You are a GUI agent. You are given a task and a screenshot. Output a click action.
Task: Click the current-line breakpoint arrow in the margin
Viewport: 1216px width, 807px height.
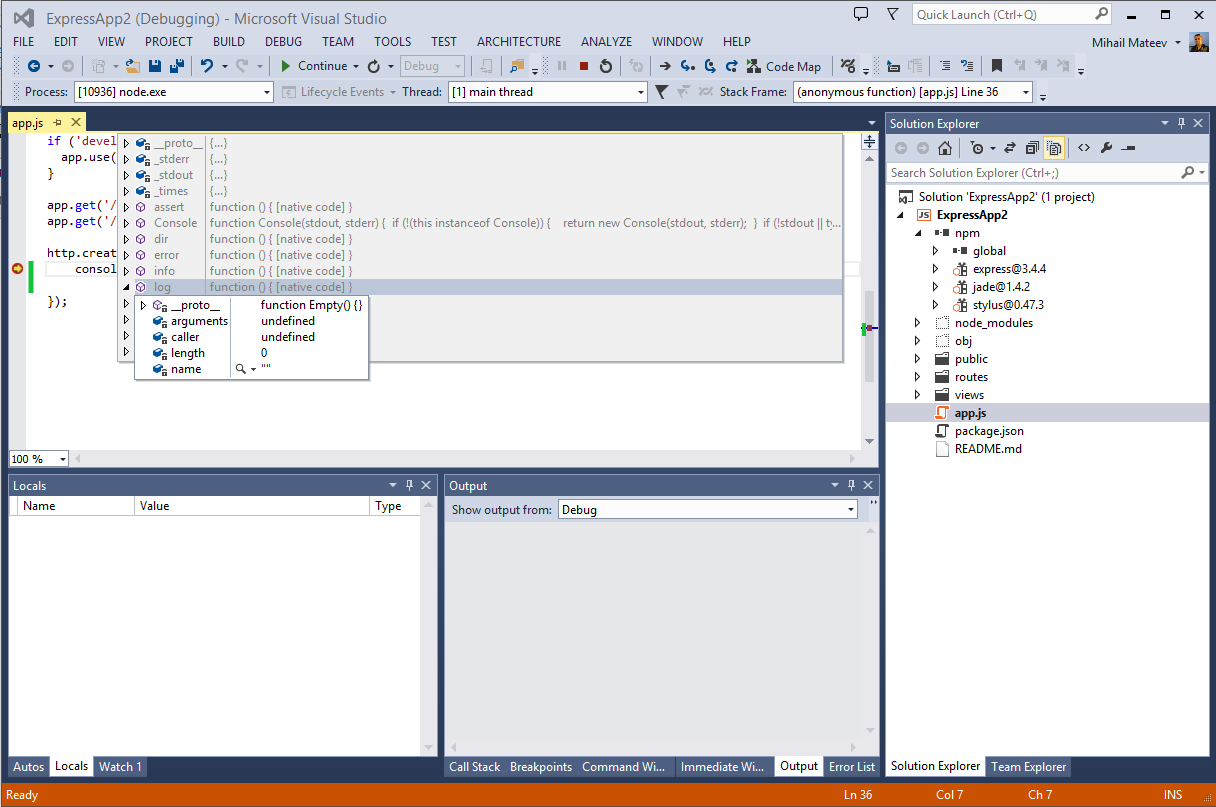click(x=17, y=268)
